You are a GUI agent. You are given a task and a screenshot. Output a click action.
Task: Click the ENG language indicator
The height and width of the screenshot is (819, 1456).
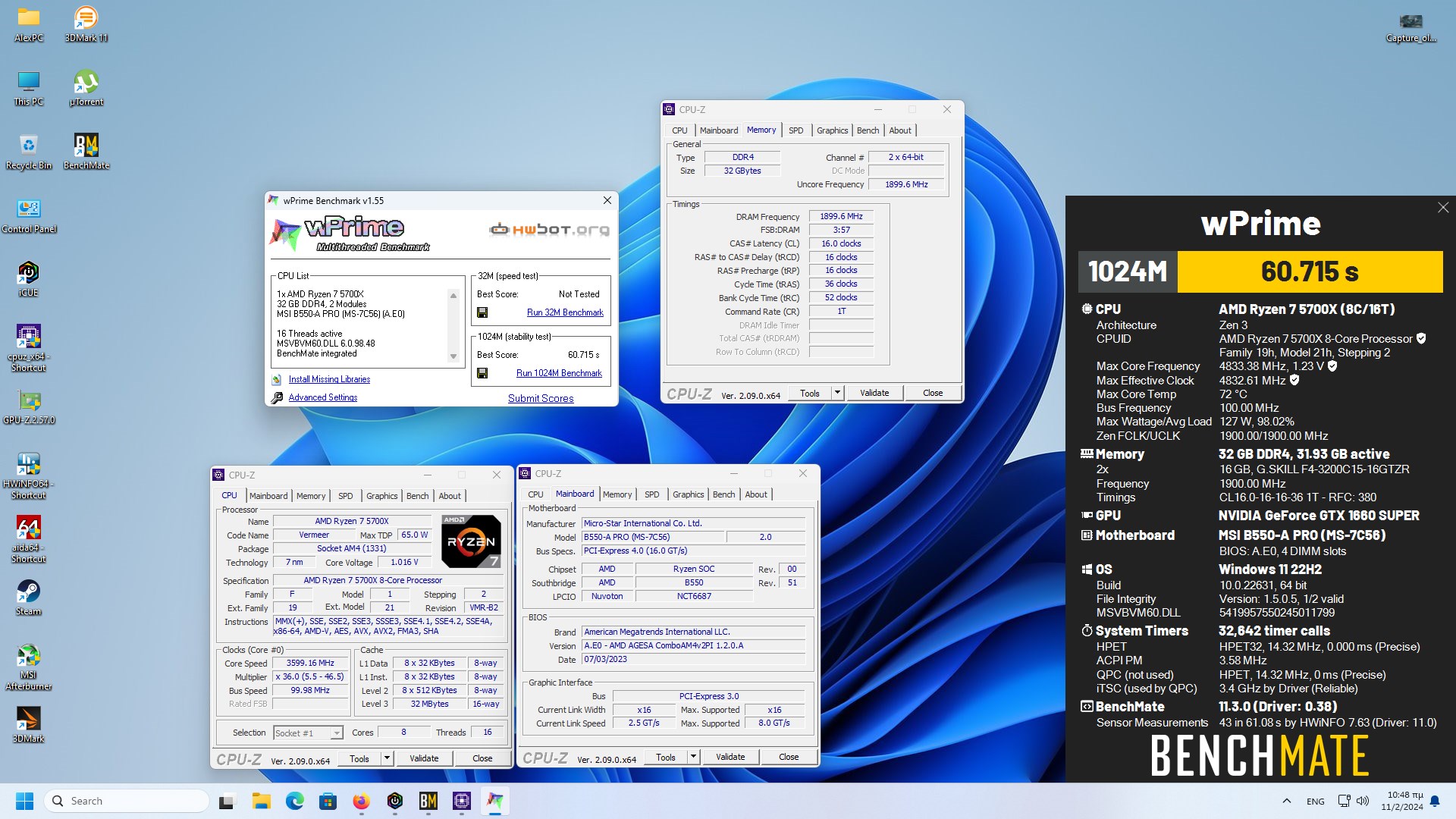pyautogui.click(x=1316, y=801)
